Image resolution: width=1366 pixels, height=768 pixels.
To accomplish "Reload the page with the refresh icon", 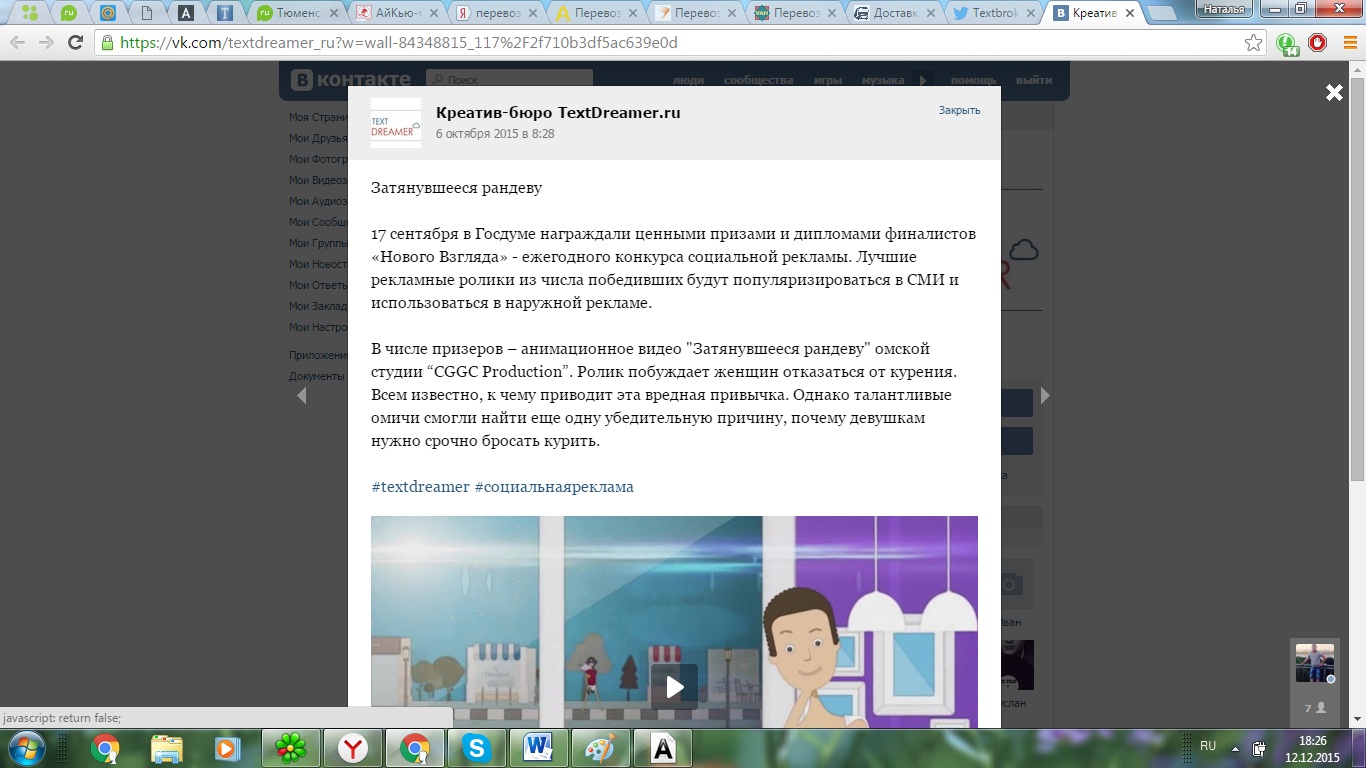I will click(75, 43).
